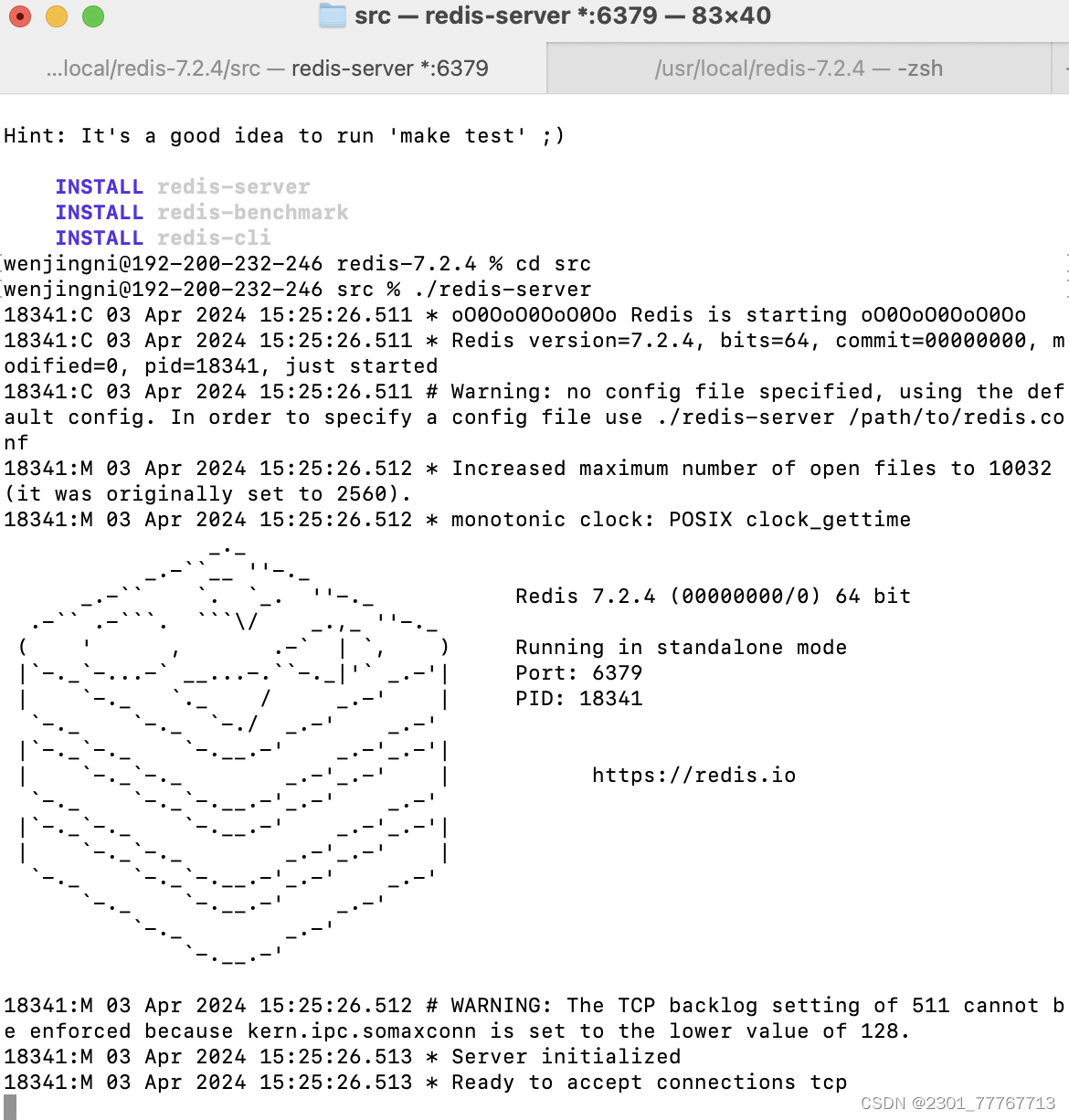Click the 'make test' hint line

284,136
